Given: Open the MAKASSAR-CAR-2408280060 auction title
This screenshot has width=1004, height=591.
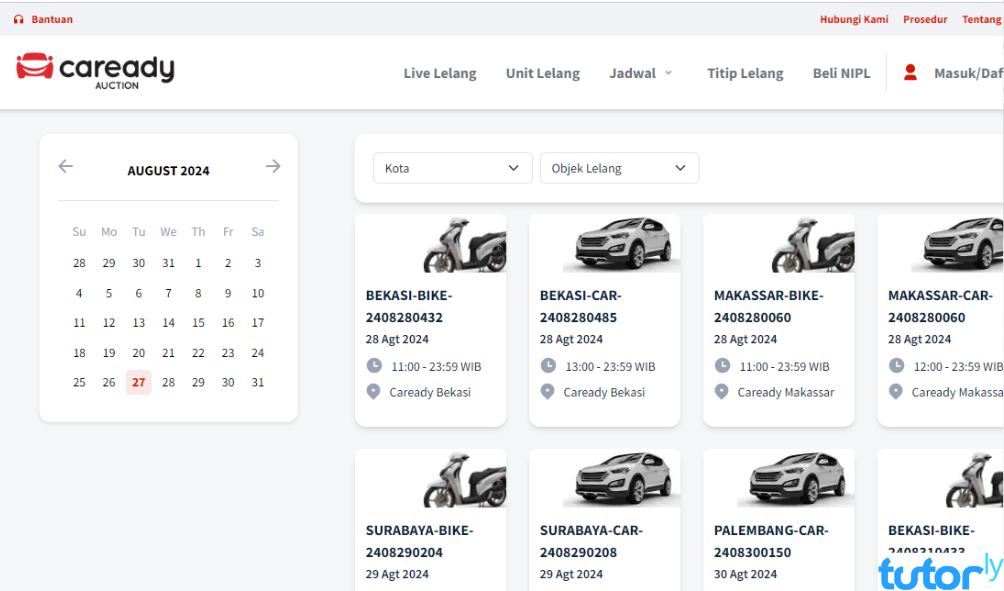Looking at the screenshot, I should point(941,306).
